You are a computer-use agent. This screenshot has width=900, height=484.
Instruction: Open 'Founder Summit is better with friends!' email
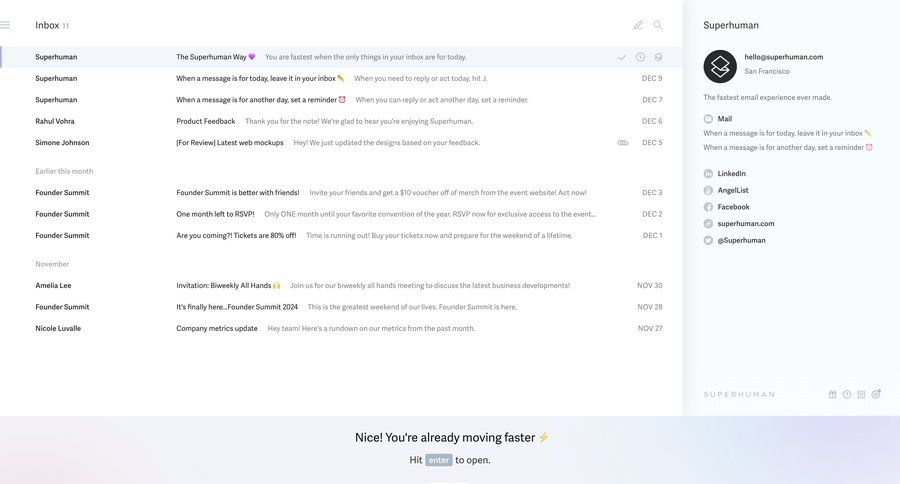(x=342, y=193)
